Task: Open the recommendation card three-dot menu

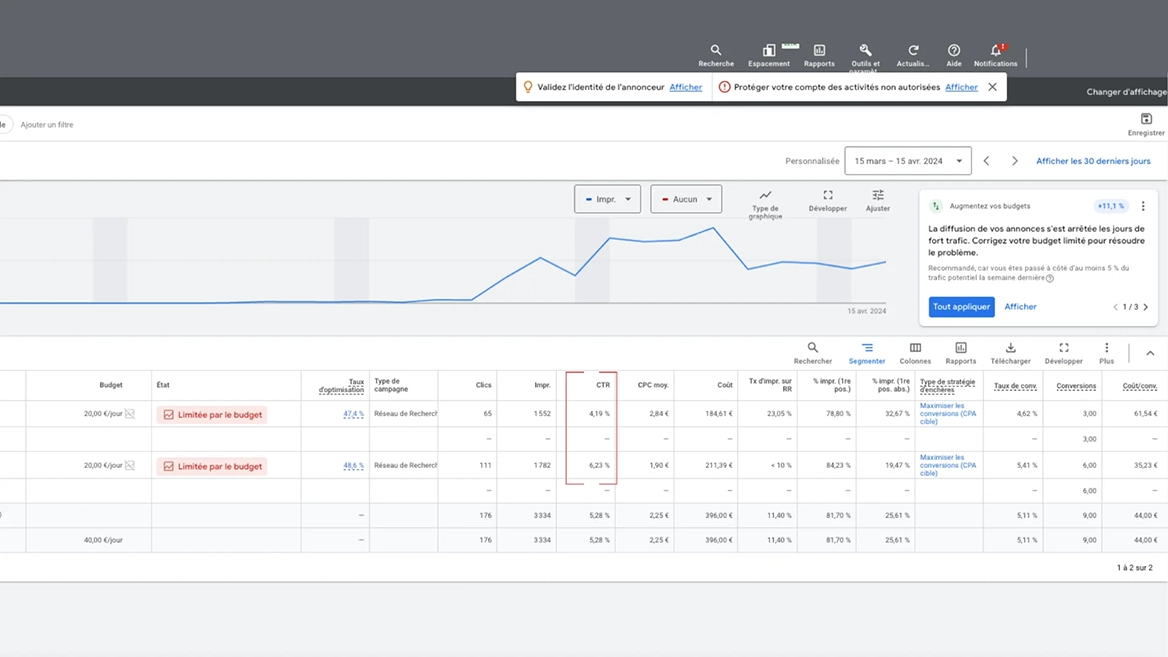Action: 1143,206
